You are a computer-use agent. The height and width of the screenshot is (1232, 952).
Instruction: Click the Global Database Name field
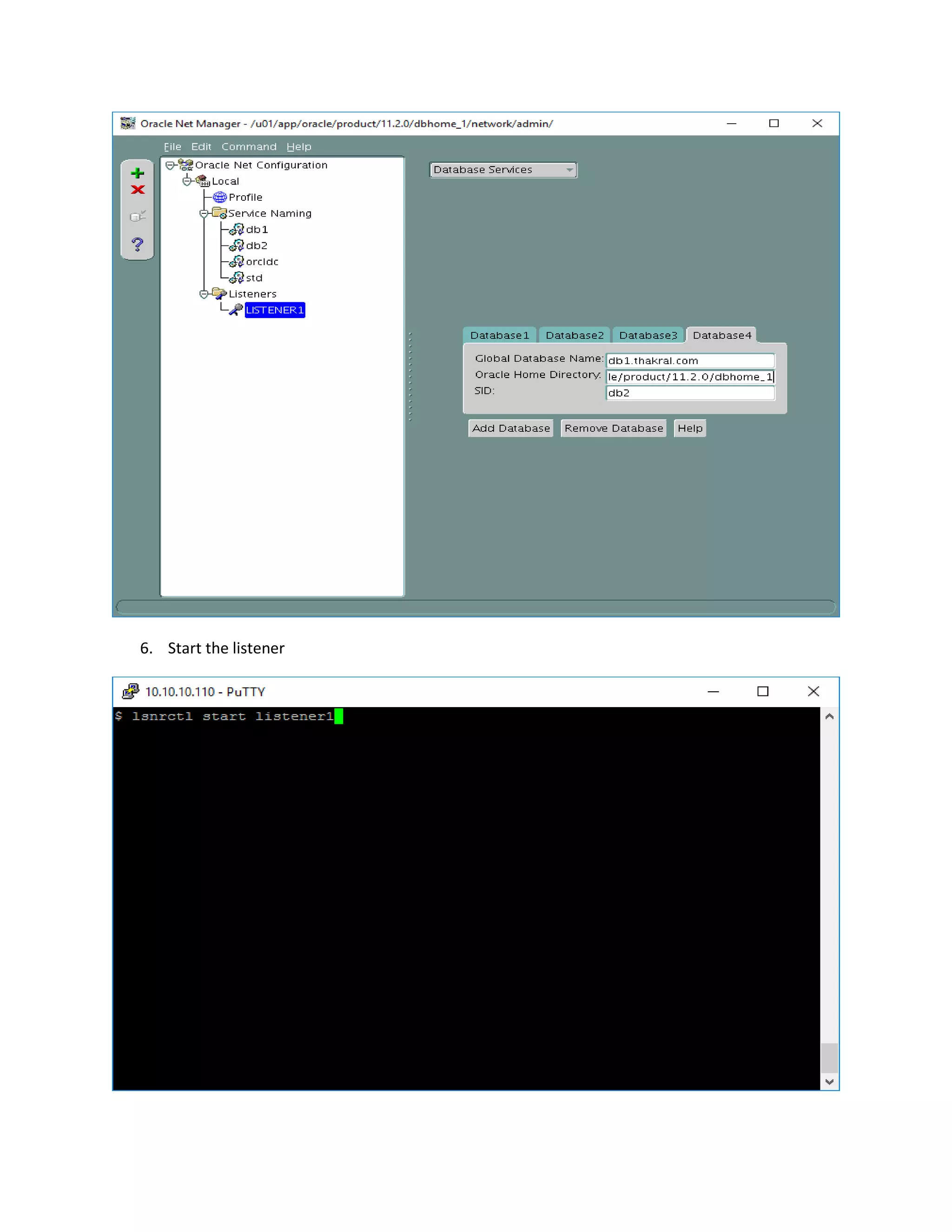[689, 360]
